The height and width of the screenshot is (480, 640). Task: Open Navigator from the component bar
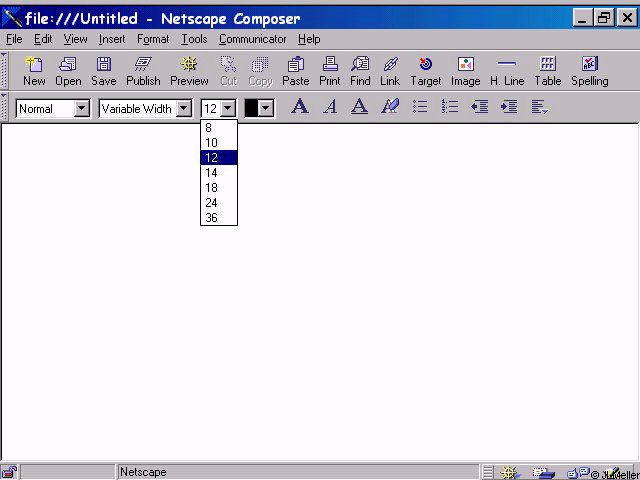pos(509,473)
